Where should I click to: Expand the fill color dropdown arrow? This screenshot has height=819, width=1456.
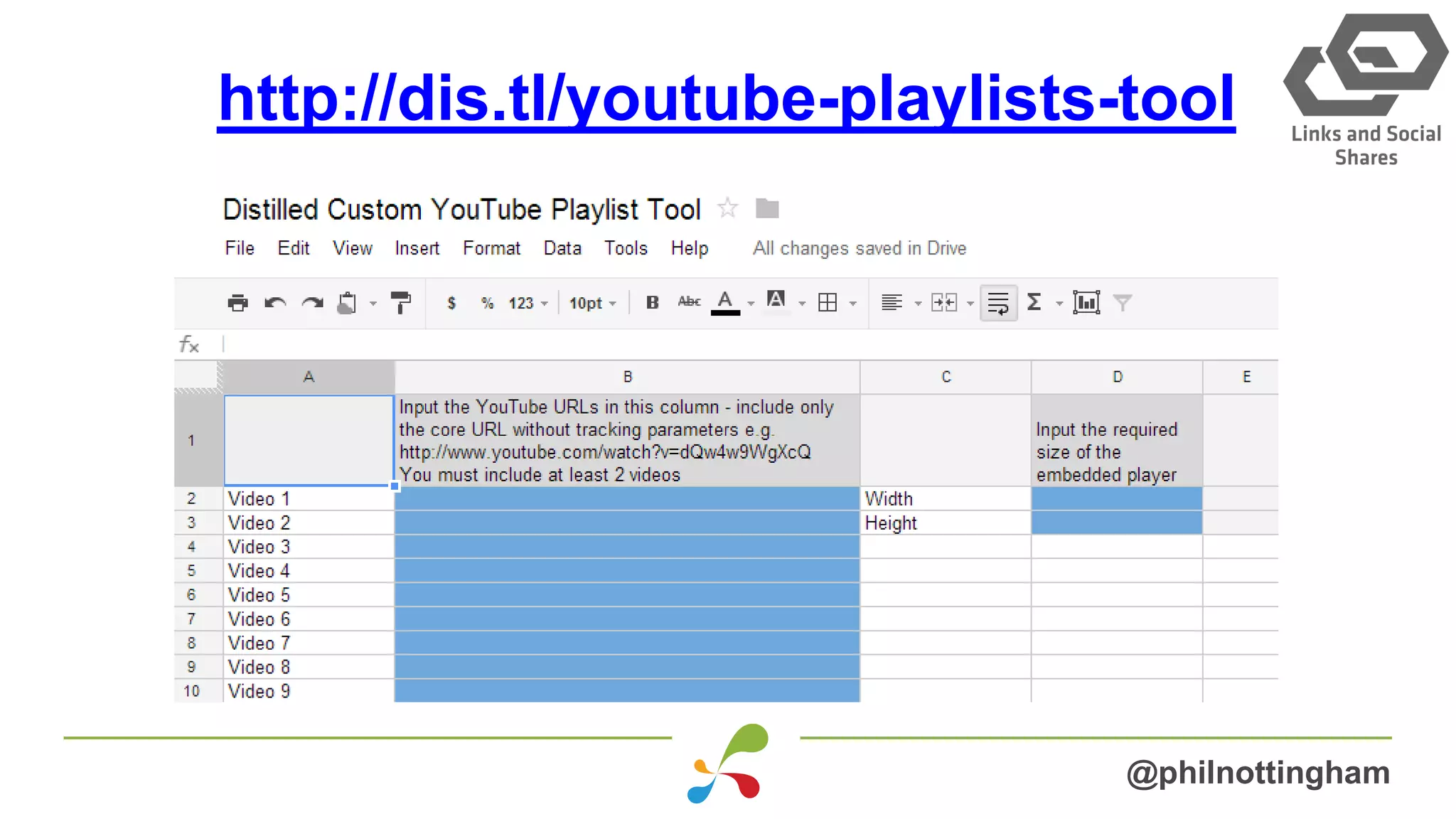802,304
